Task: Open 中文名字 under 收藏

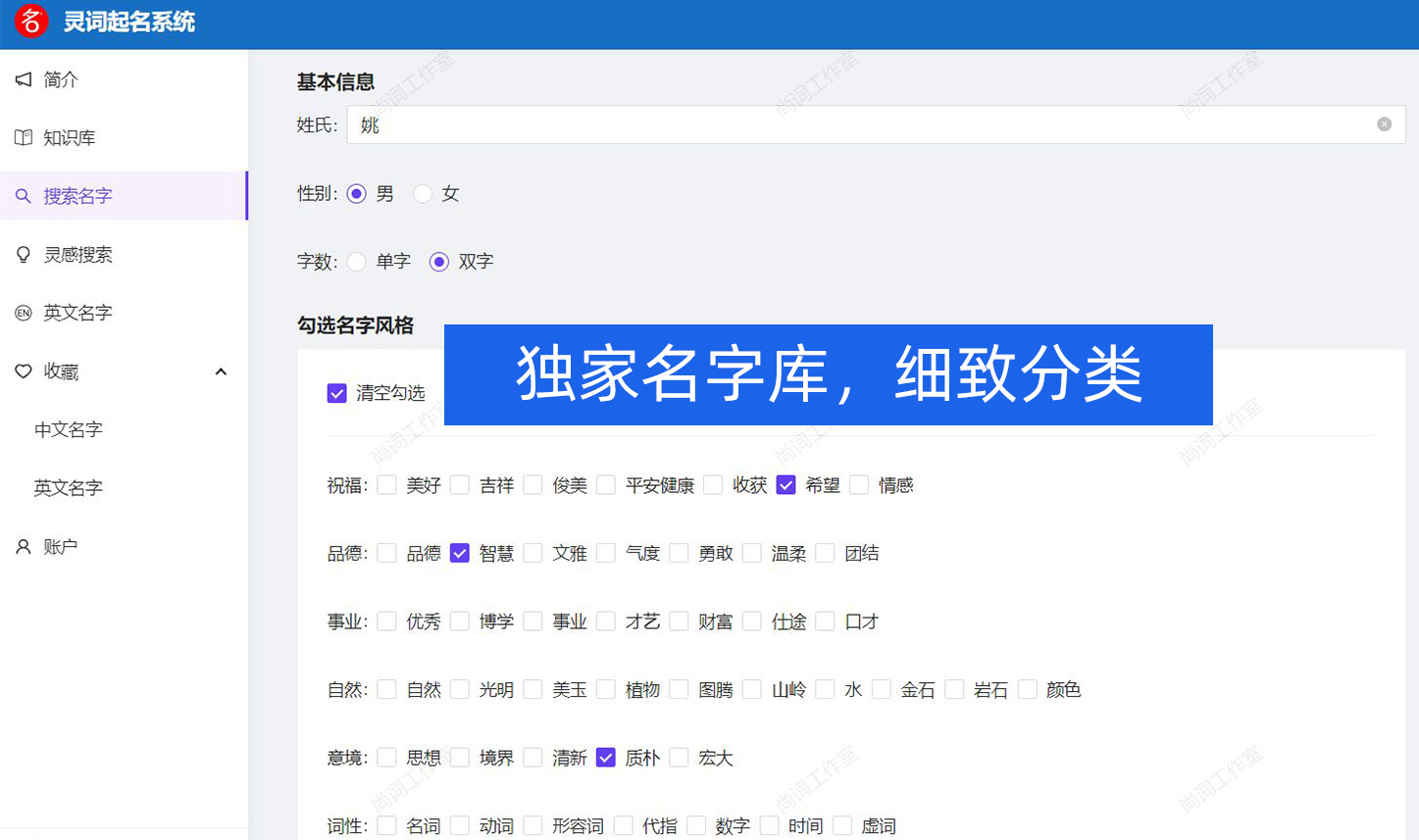Action: click(x=124, y=429)
